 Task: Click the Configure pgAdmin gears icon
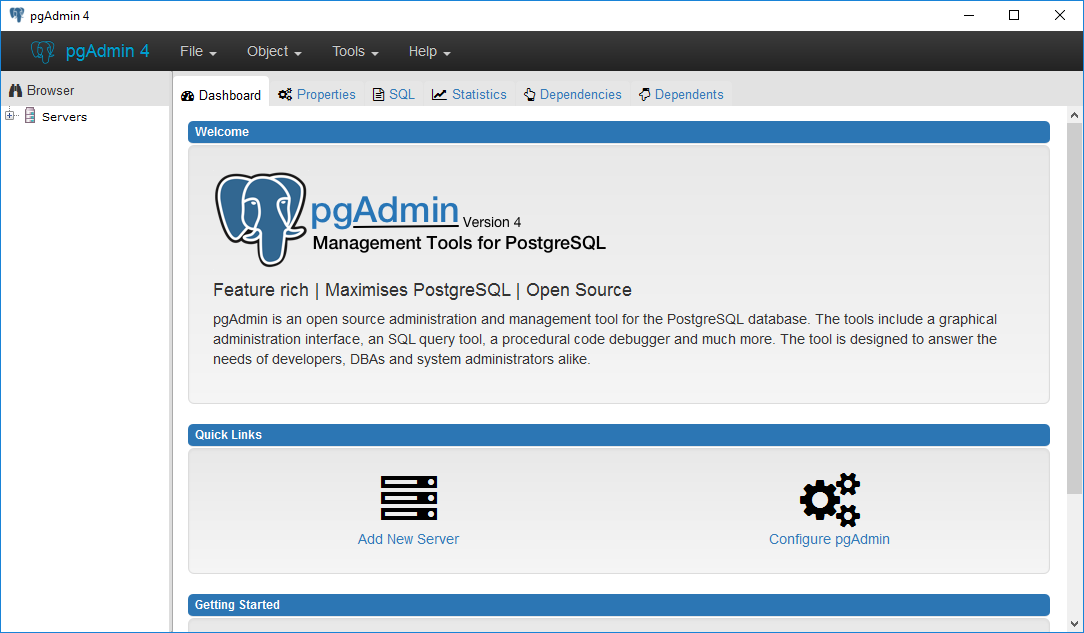click(x=830, y=500)
